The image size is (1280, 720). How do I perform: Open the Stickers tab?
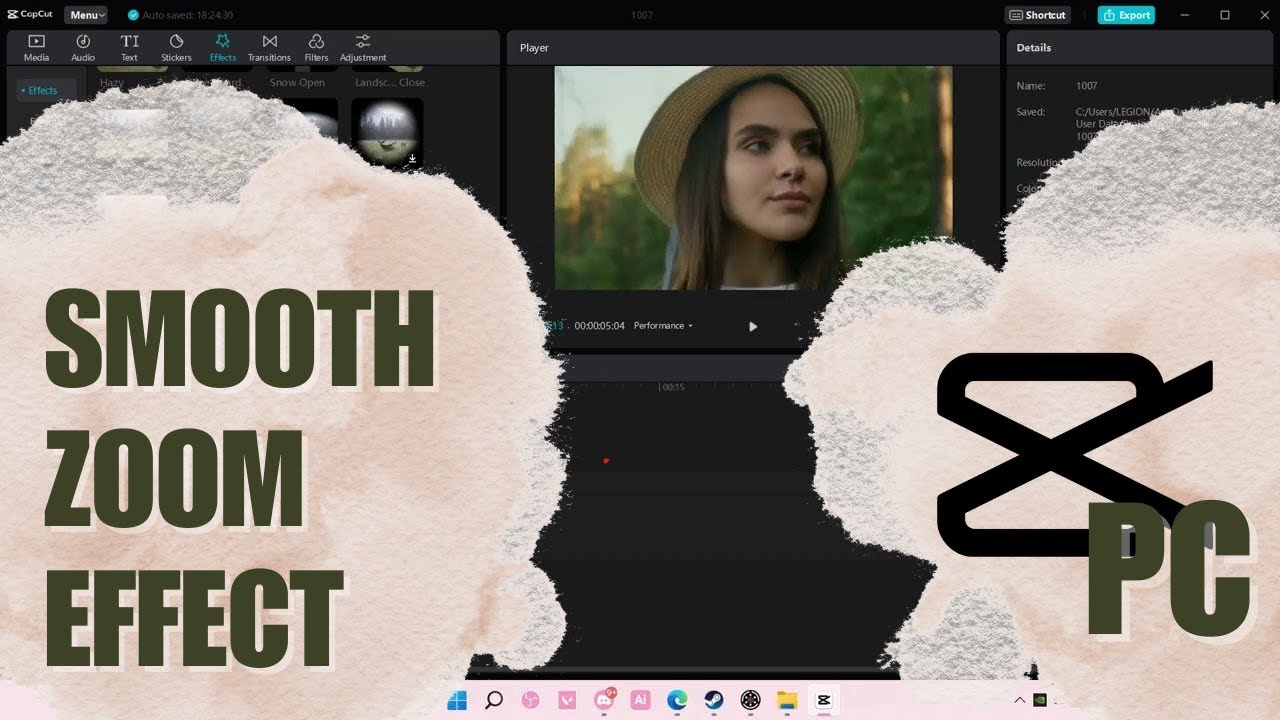[176, 47]
